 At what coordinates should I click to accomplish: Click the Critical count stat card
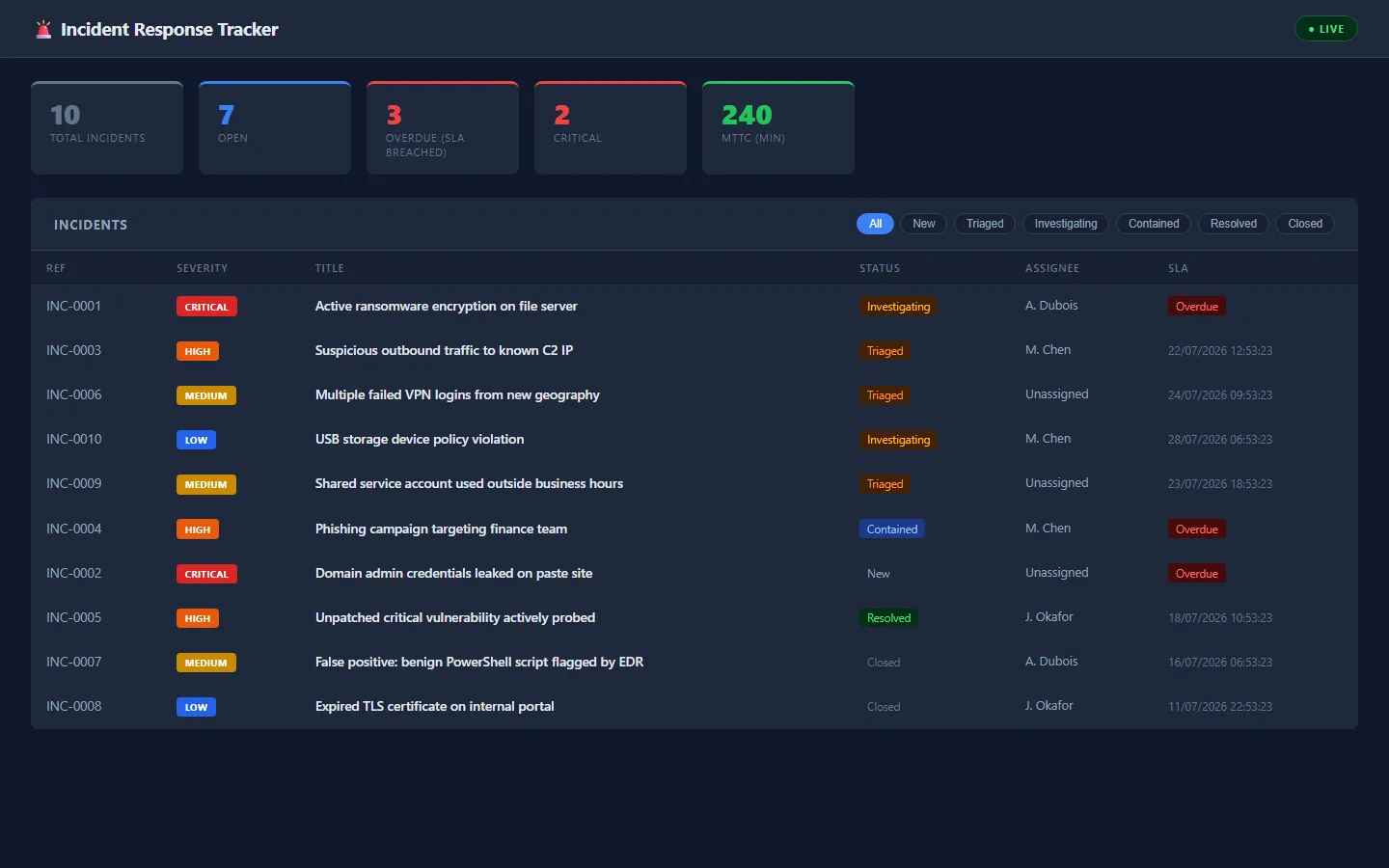611,128
